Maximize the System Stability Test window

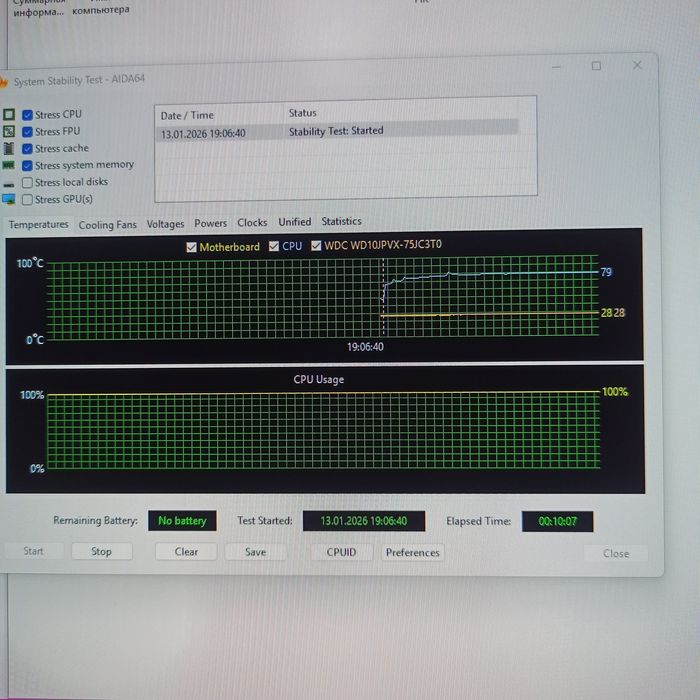click(x=596, y=66)
